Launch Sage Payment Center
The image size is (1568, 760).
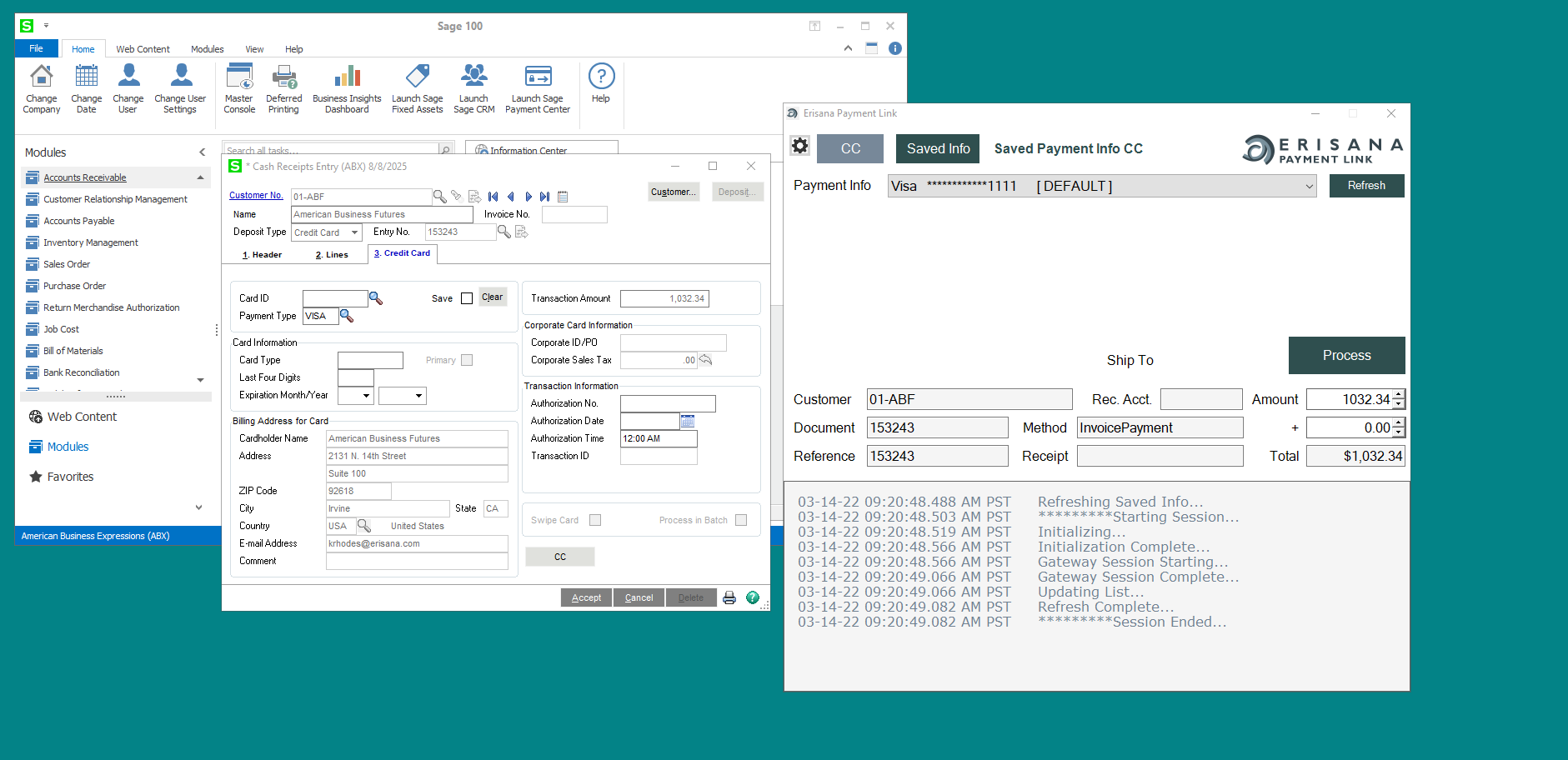click(x=538, y=88)
